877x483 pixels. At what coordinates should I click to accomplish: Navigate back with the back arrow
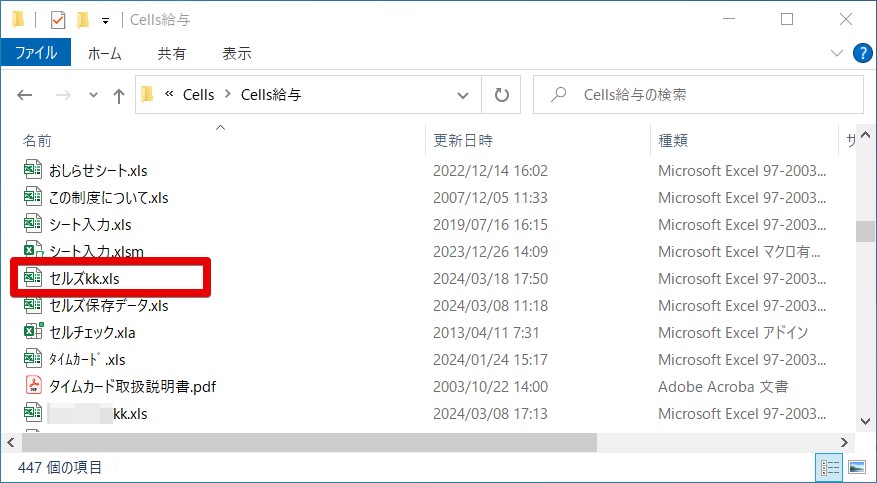pos(26,96)
